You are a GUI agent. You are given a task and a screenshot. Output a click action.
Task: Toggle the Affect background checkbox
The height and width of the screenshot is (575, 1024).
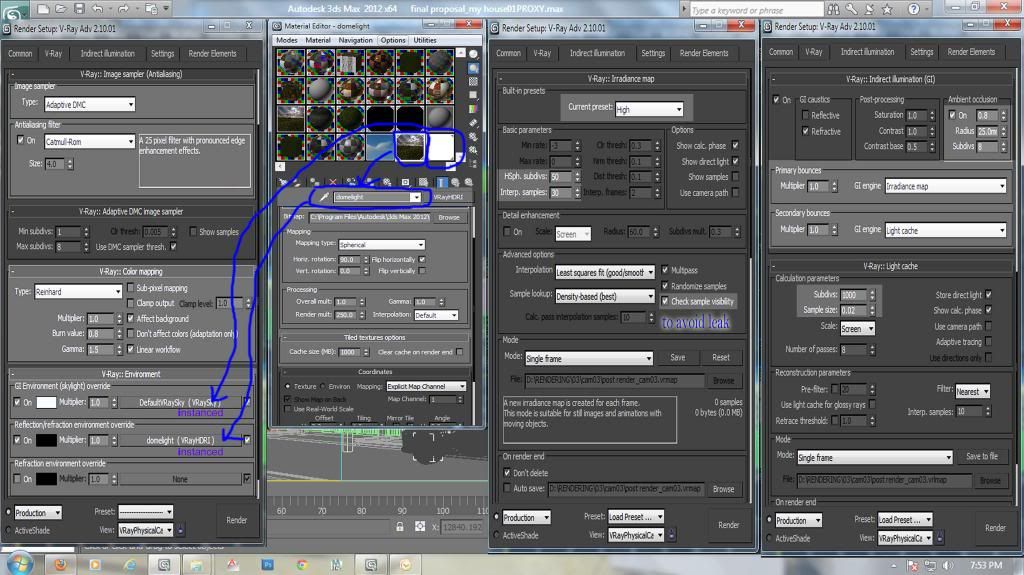(x=131, y=318)
